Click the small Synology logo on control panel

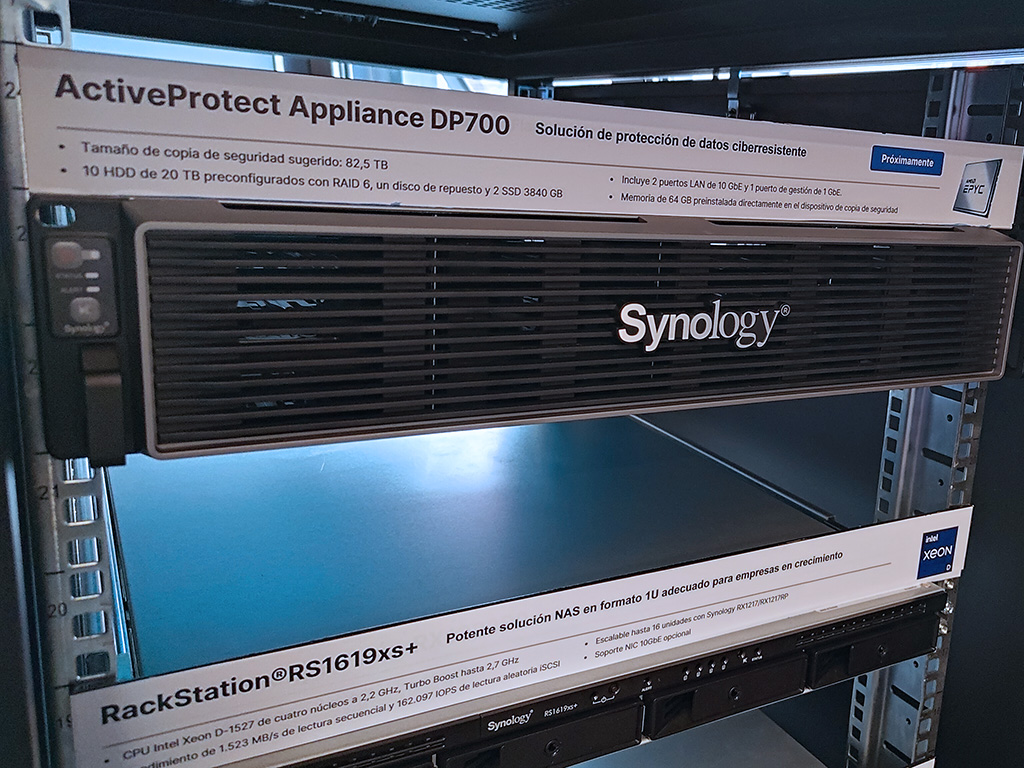(86, 328)
